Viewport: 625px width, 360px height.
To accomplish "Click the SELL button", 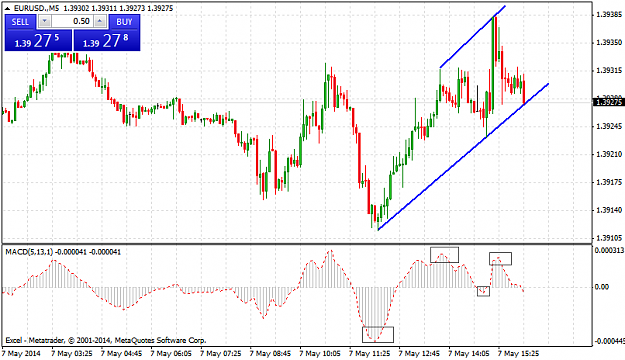I will tap(20, 22).
